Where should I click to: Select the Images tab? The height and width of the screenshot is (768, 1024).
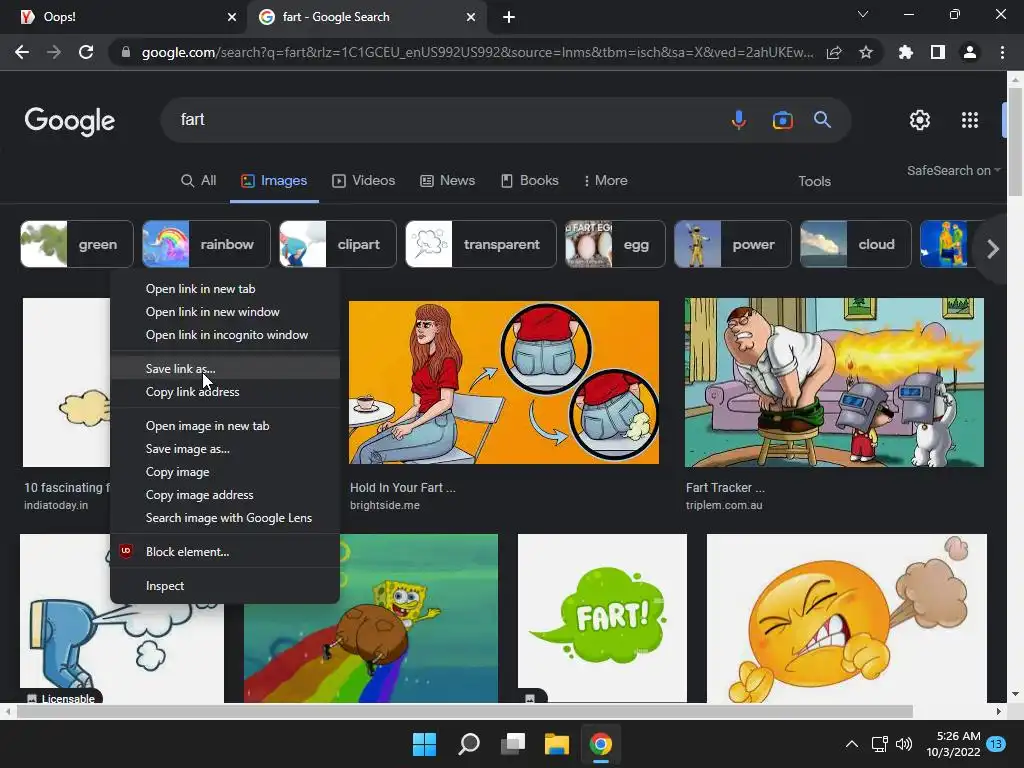(x=274, y=181)
